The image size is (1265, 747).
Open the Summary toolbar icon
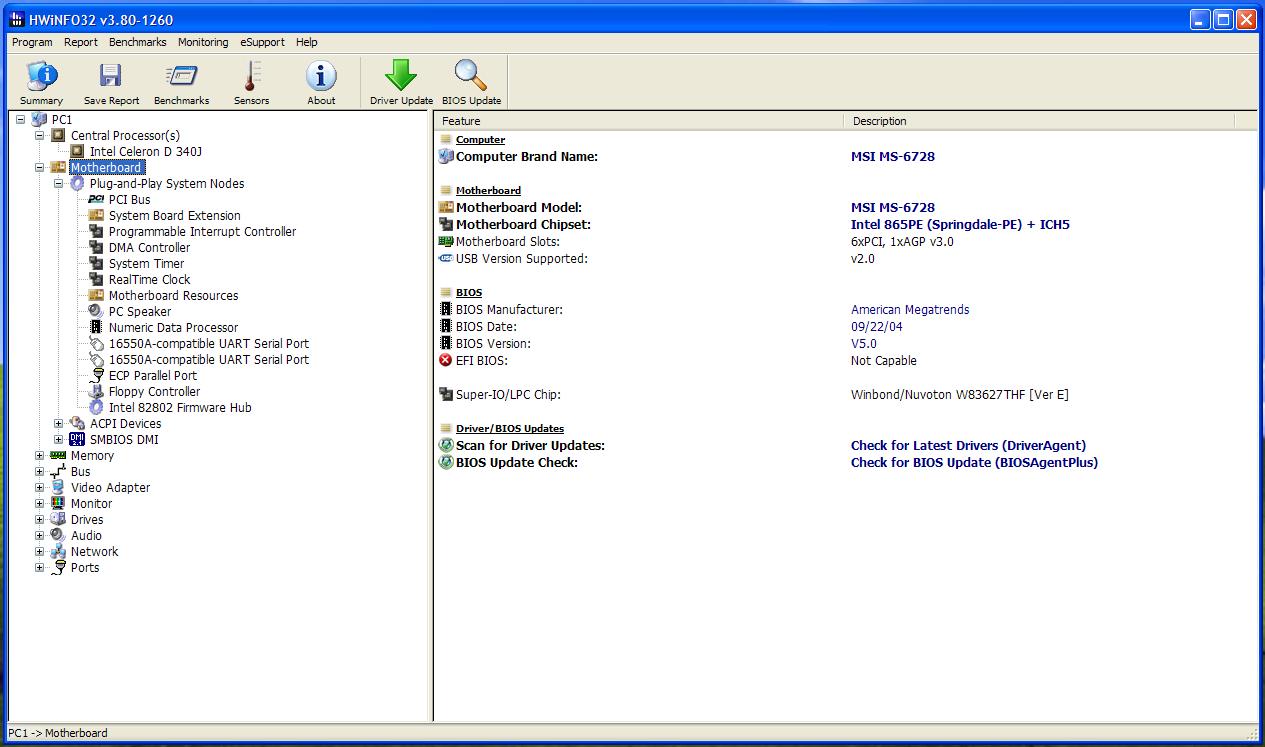click(41, 82)
